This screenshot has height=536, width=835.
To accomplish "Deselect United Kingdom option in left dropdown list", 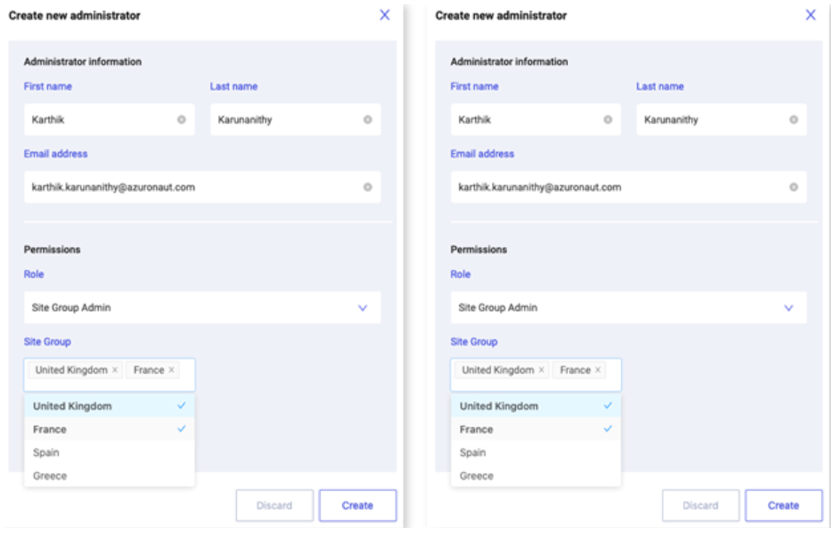I will tap(109, 406).
